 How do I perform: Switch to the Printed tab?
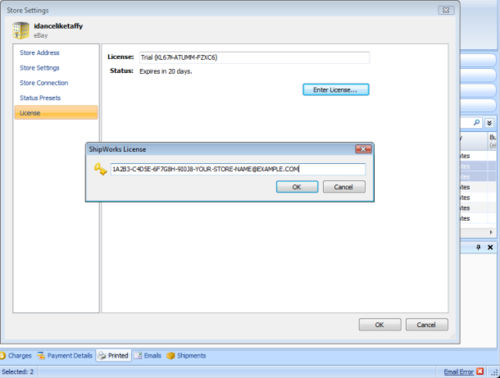[x=114, y=356]
